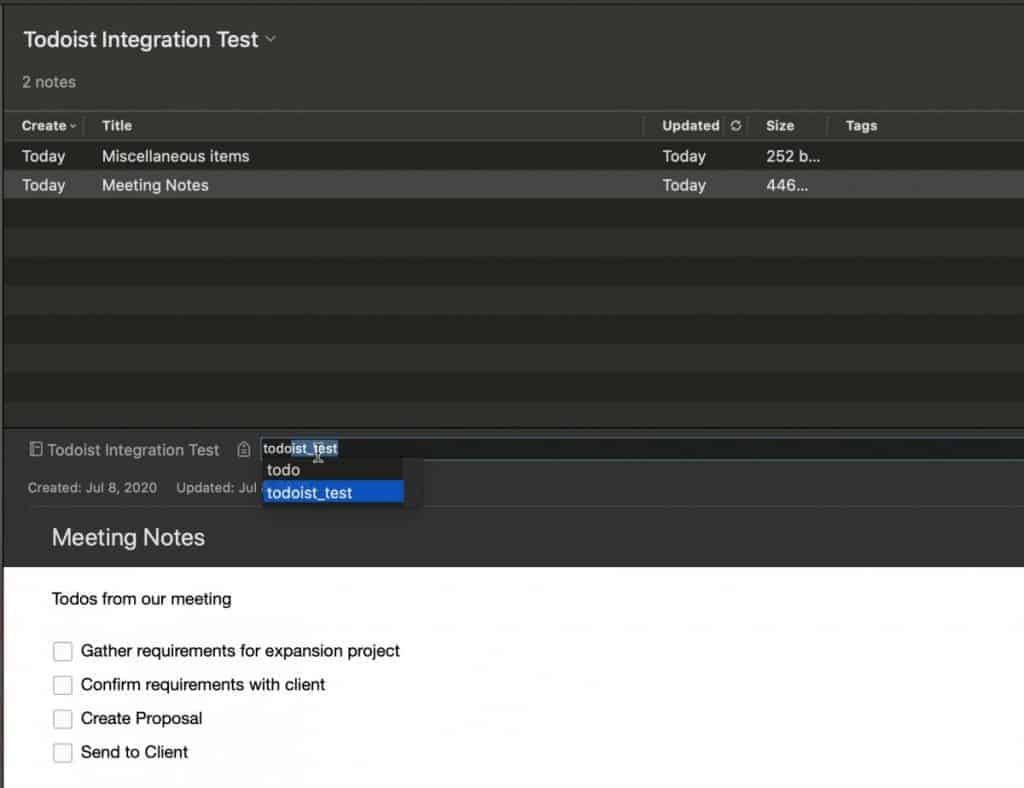
Task: Sort by the Create column header
Action: (x=48, y=125)
